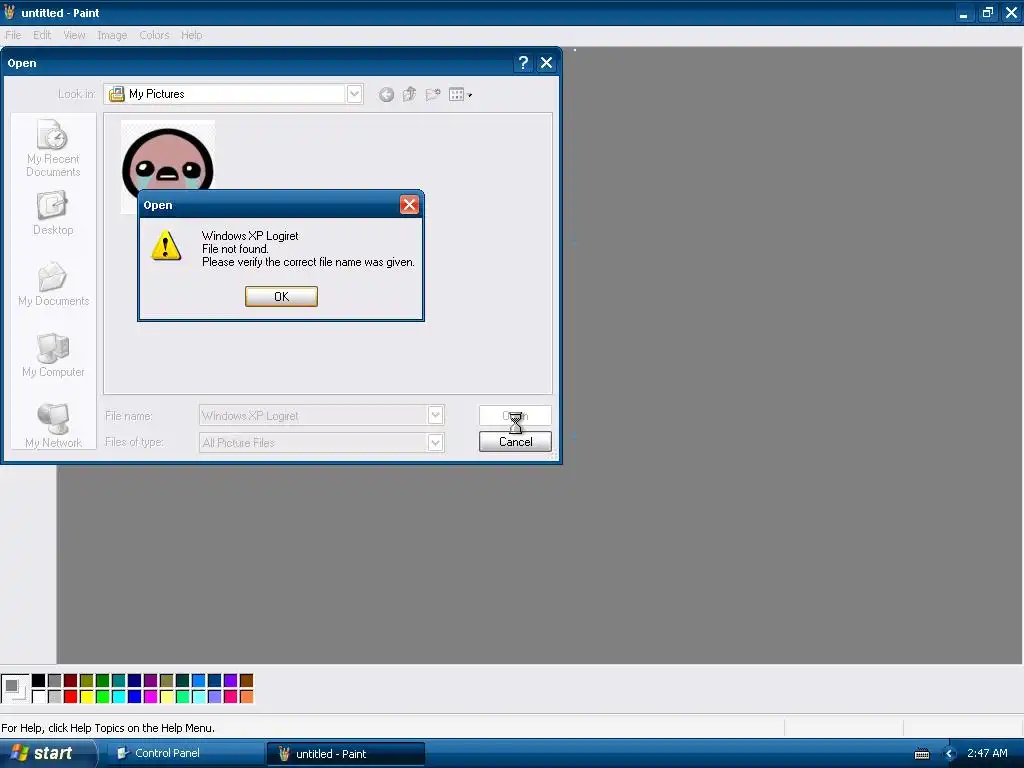Click the 2:47 AM clock in tray
Viewport: 1024px width, 768px height.
pyautogui.click(x=987, y=753)
